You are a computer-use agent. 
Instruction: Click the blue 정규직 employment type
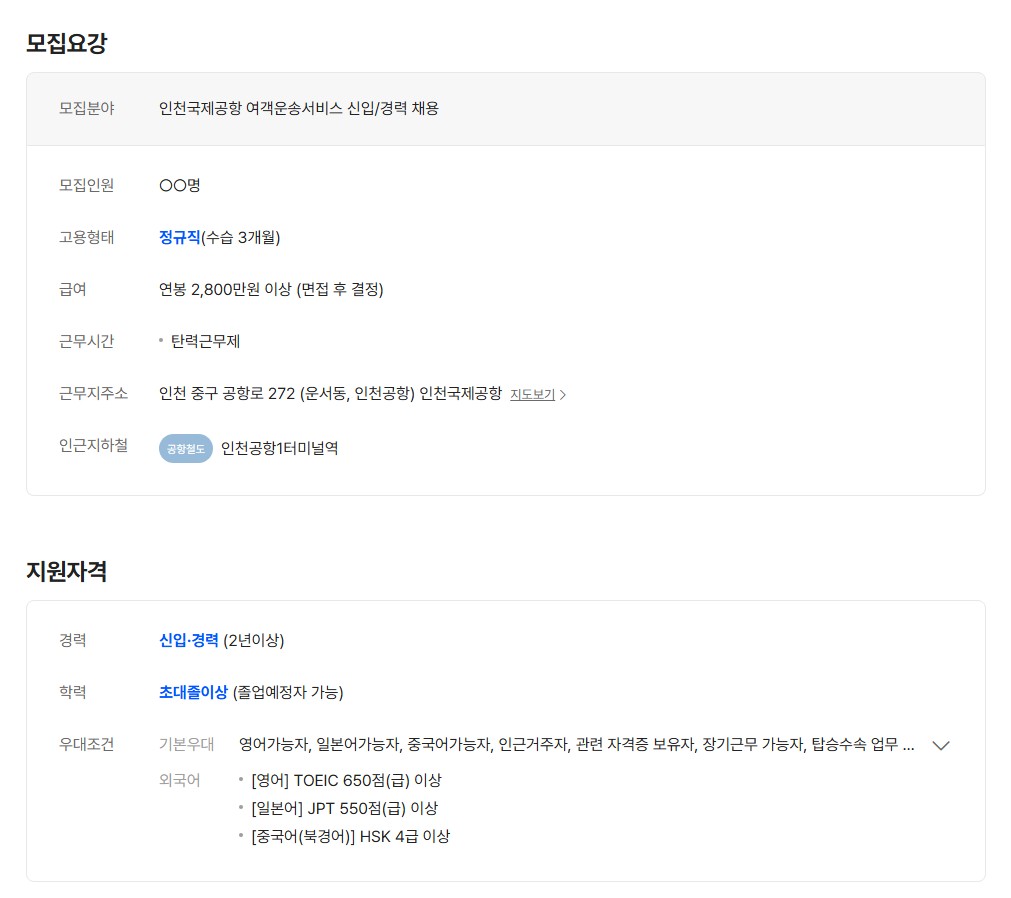point(180,237)
